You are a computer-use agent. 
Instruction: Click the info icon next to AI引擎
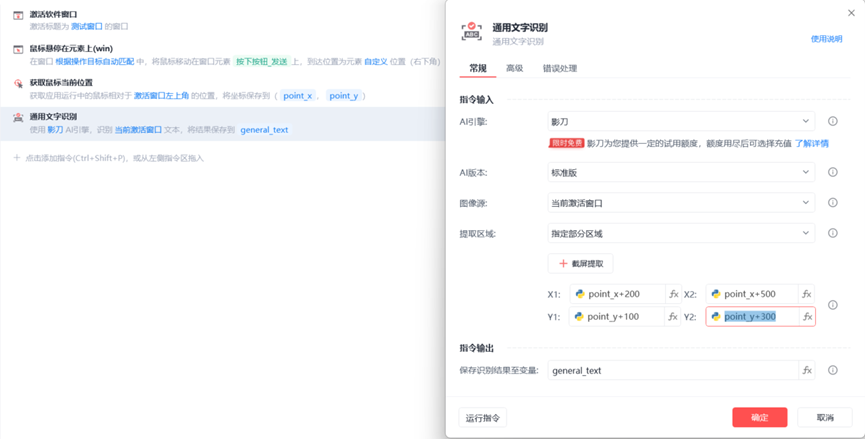pyautogui.click(x=833, y=122)
